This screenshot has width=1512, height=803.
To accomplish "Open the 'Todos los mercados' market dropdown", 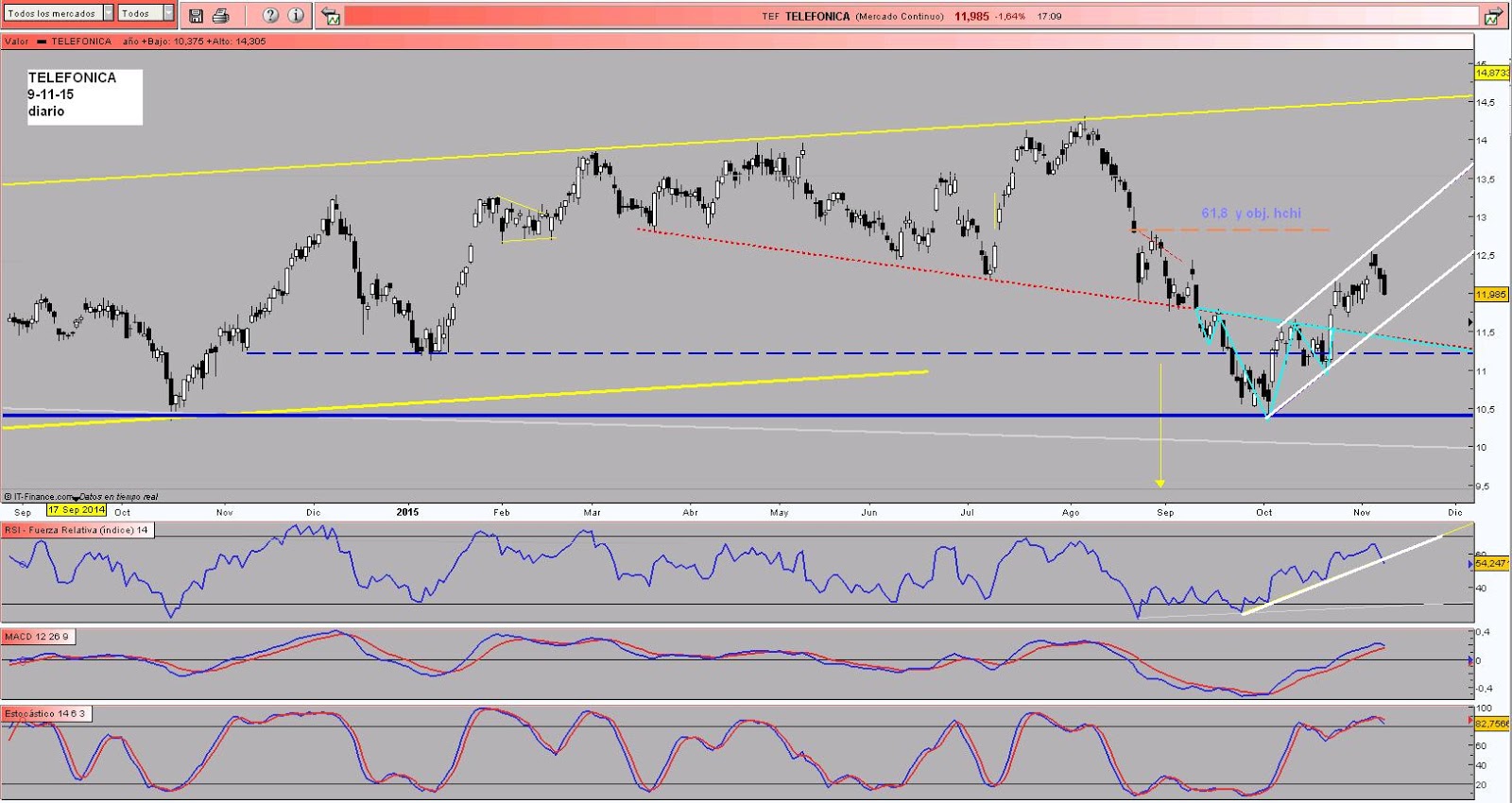I will click(x=59, y=13).
